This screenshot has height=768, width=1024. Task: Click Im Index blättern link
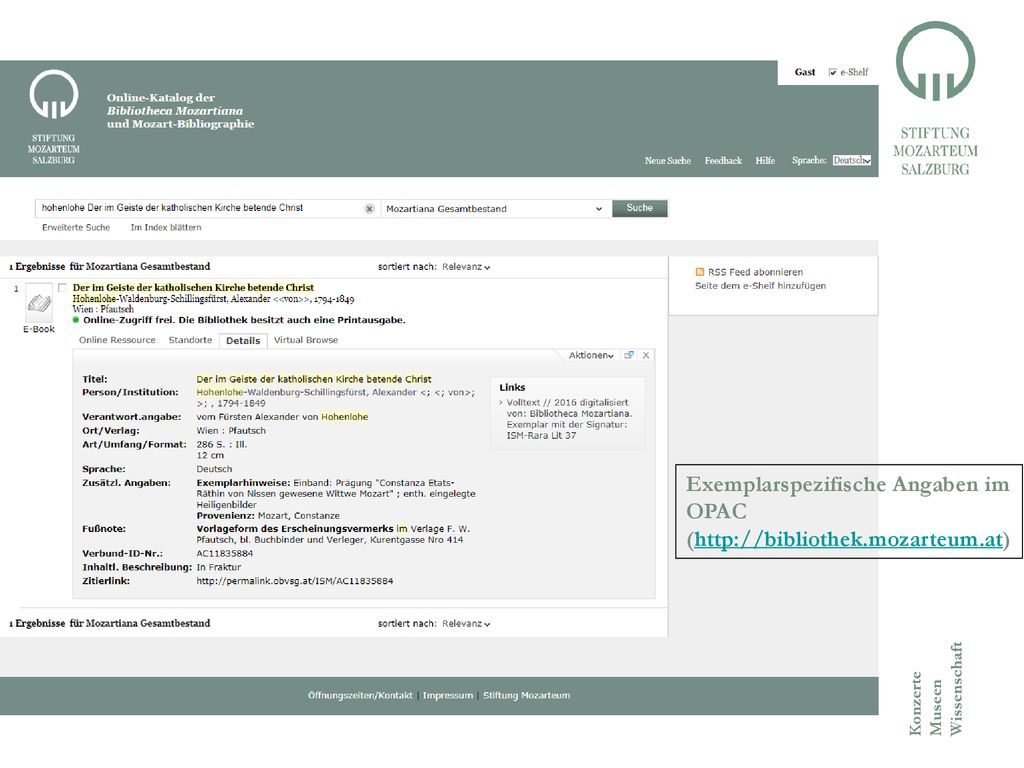click(166, 227)
